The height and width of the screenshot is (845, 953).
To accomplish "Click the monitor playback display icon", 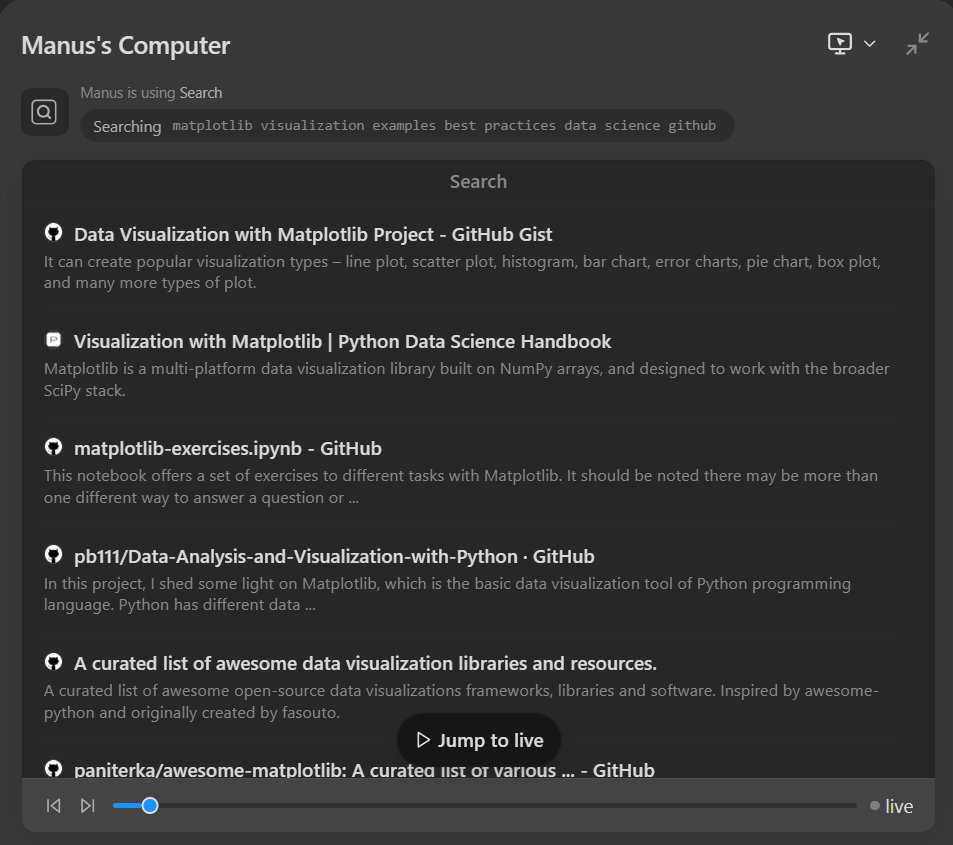I will (840, 44).
